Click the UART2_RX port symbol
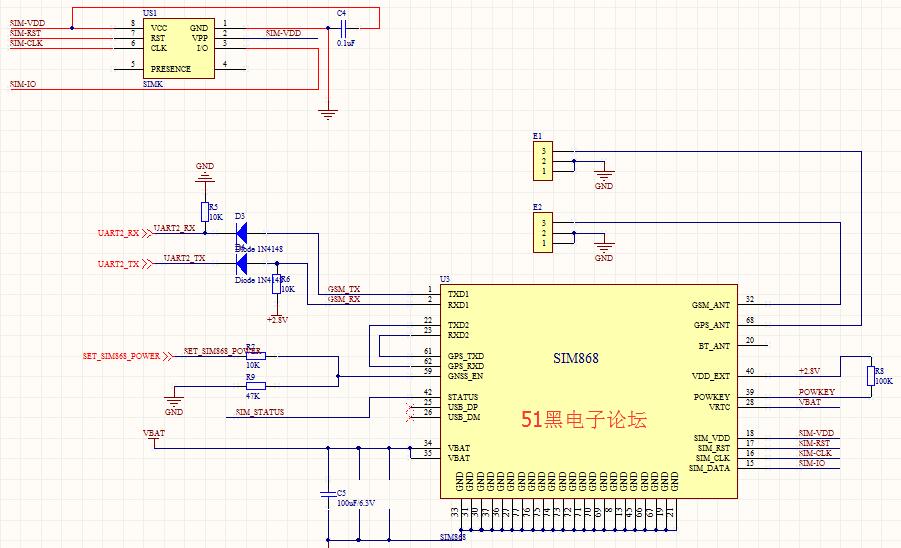The width and height of the screenshot is (901, 548). [x=124, y=233]
